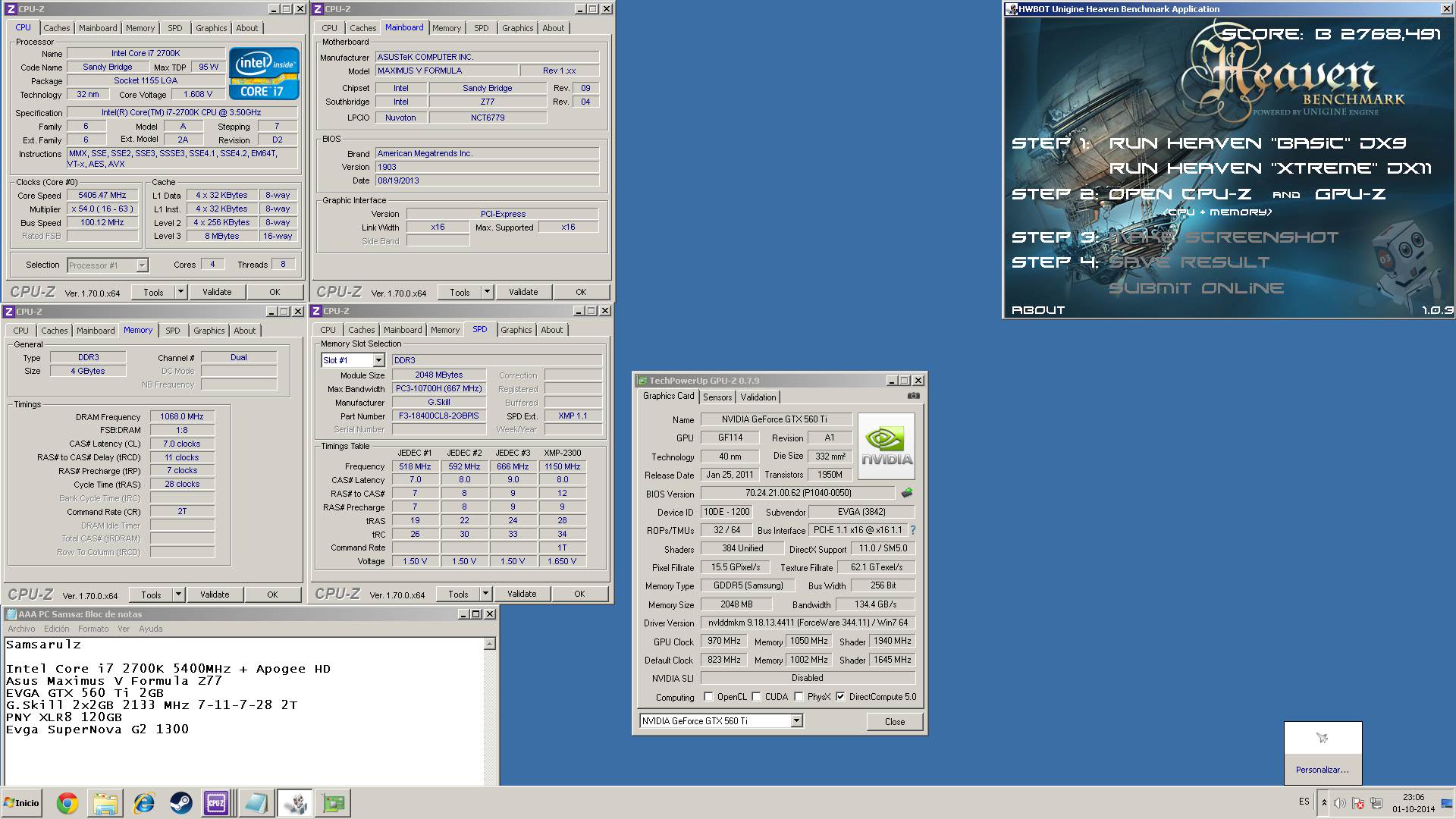Open Ayuda menu in Notepad

151,629
